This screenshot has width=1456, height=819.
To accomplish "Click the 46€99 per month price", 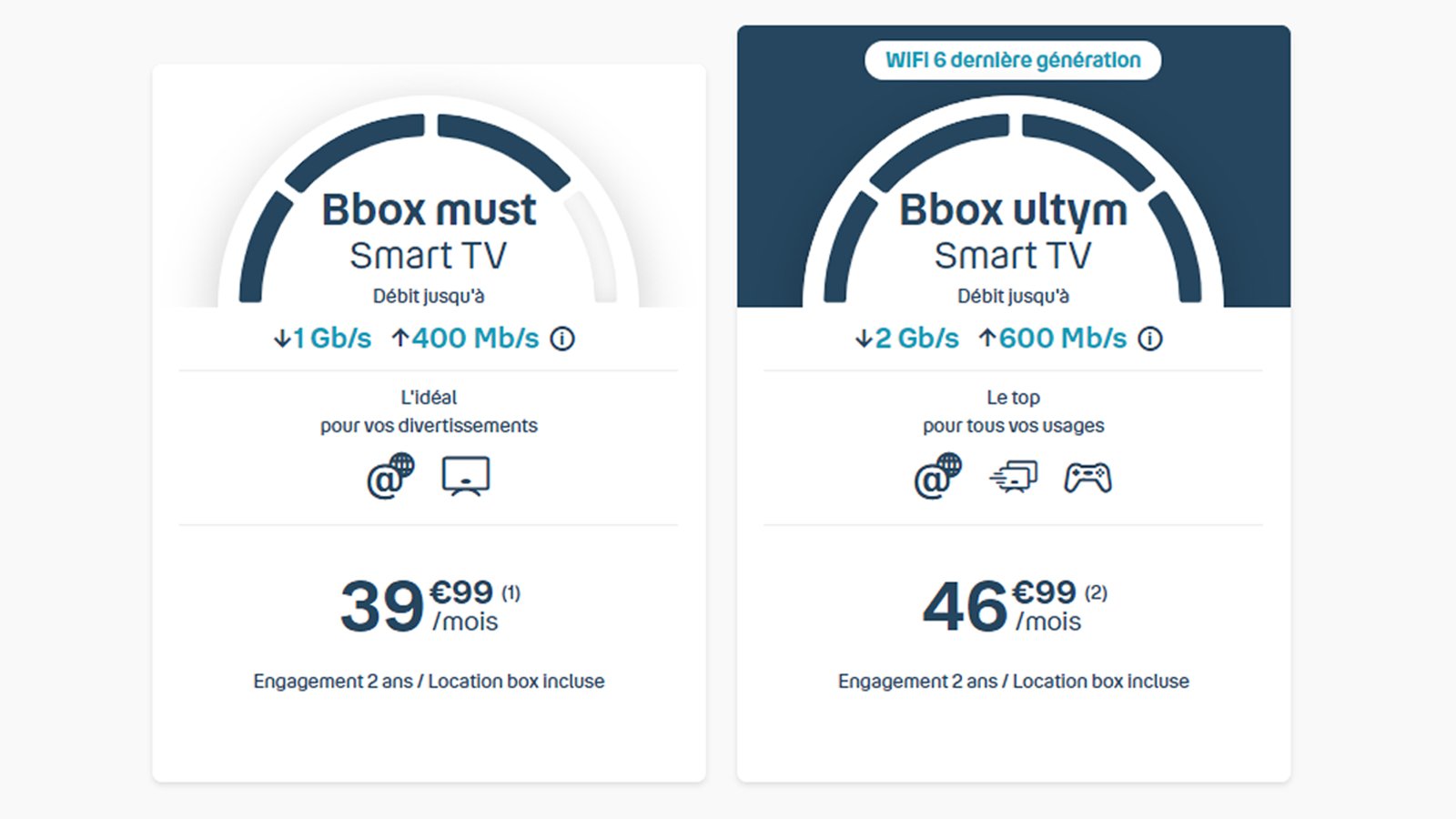I will (x=1003, y=606).
